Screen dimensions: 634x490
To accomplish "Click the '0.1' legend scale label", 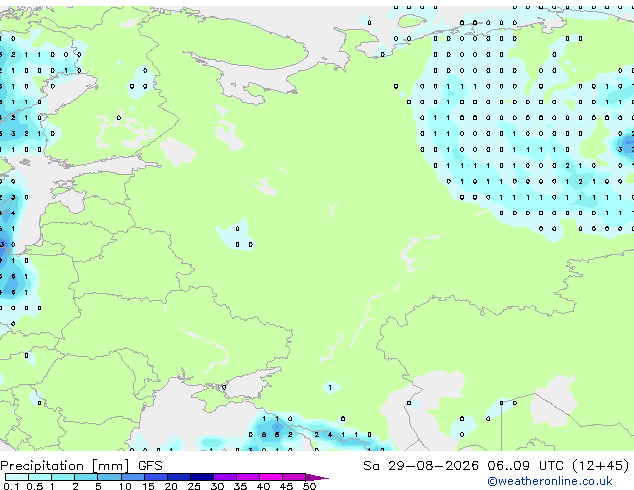I will pos(11,486).
